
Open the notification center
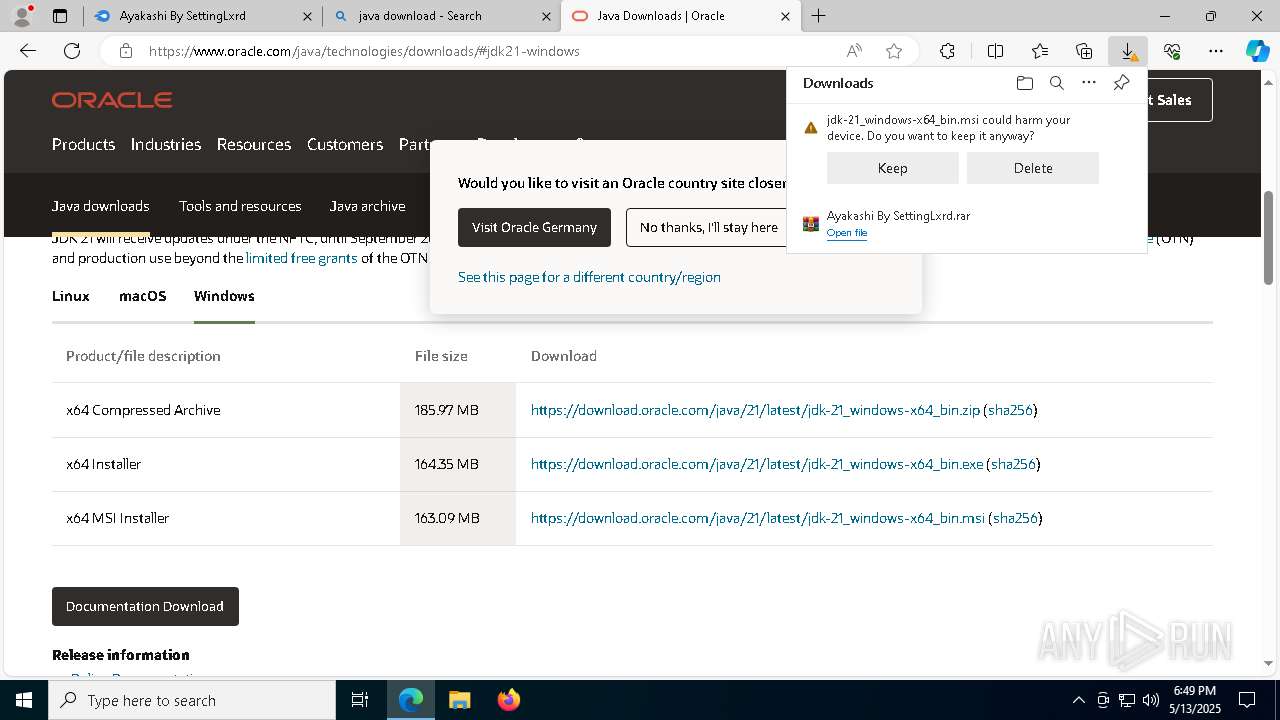(1247, 700)
